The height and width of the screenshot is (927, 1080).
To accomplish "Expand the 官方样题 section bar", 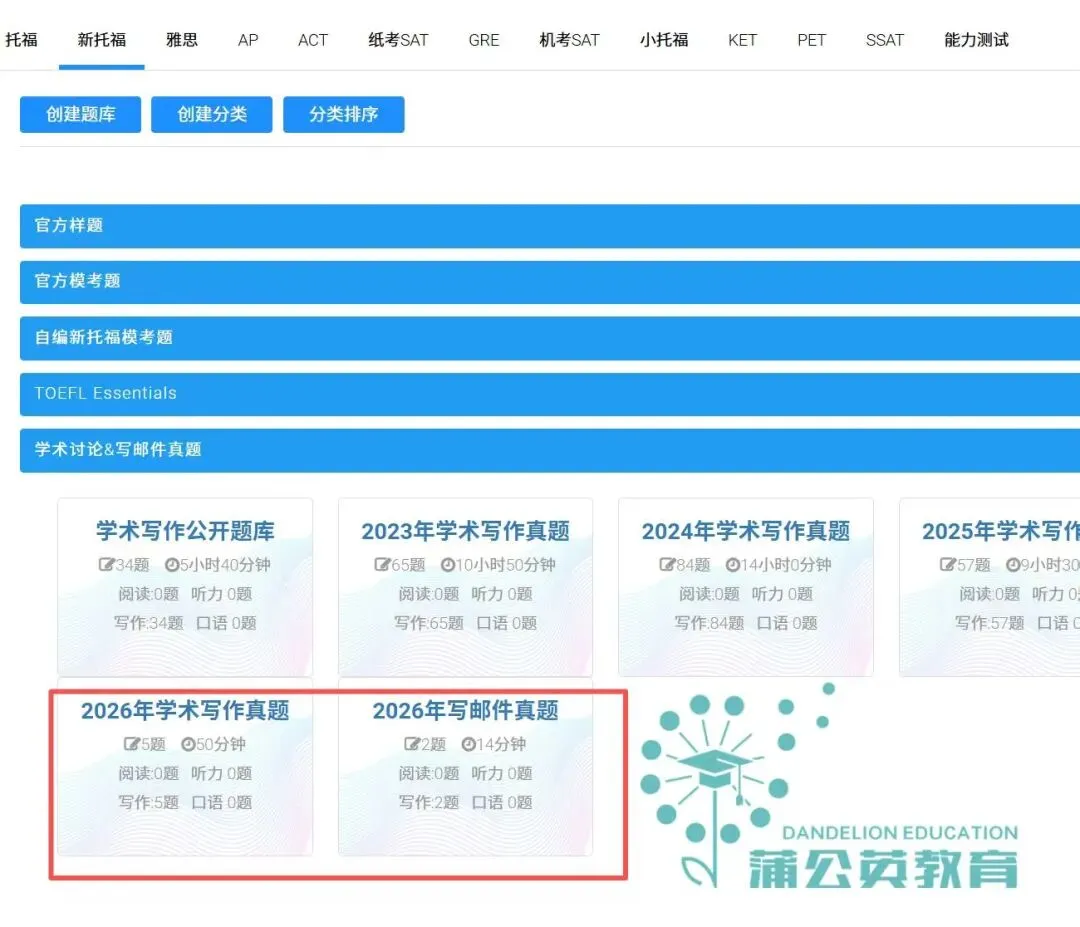I will click(x=540, y=225).
